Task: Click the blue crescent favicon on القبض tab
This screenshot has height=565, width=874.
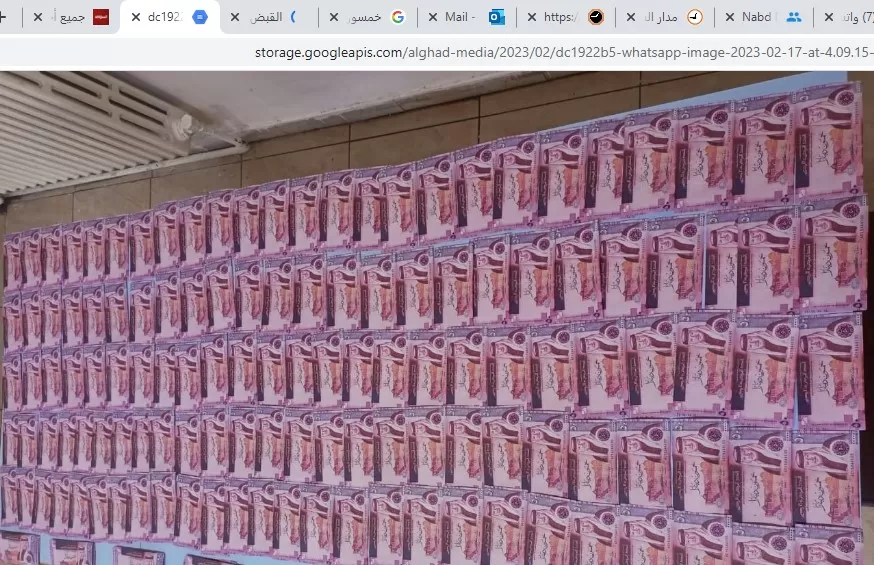Action: (x=294, y=17)
